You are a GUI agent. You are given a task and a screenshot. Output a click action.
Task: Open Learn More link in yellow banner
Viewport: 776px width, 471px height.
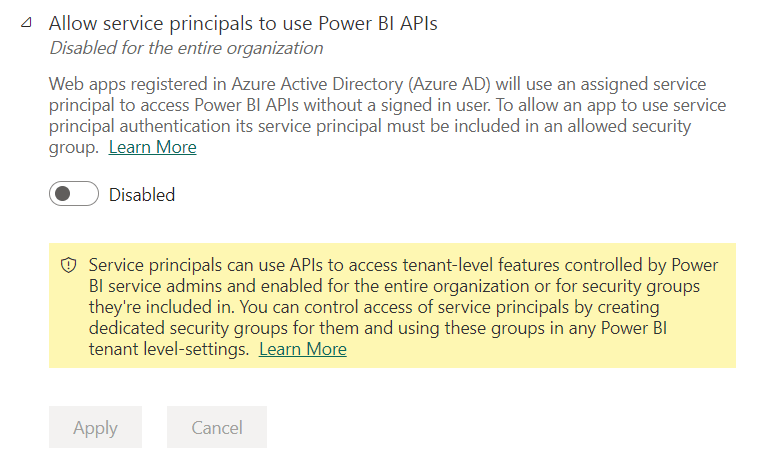[302, 349]
